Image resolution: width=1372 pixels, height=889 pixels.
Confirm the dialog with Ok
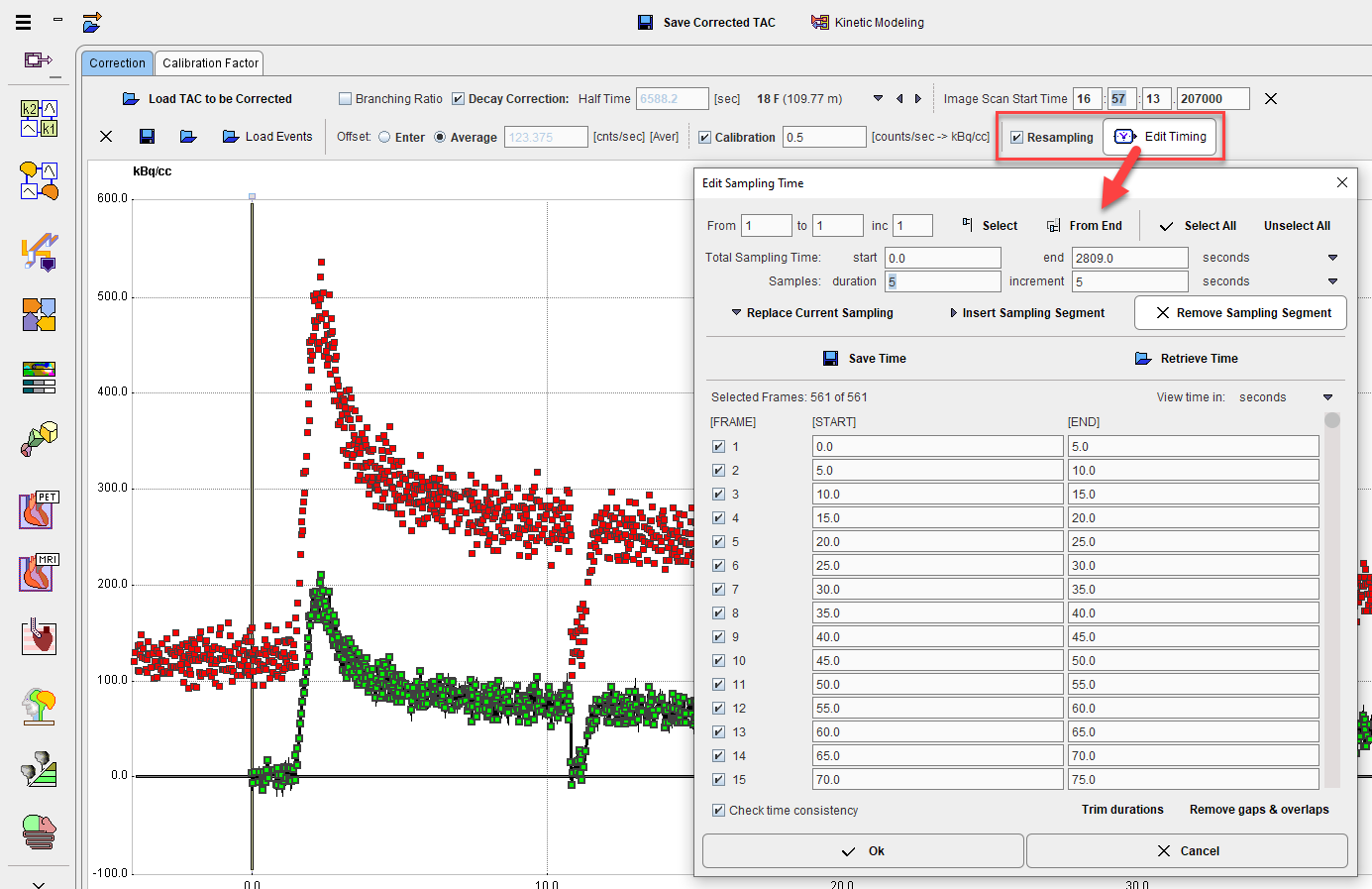point(863,851)
